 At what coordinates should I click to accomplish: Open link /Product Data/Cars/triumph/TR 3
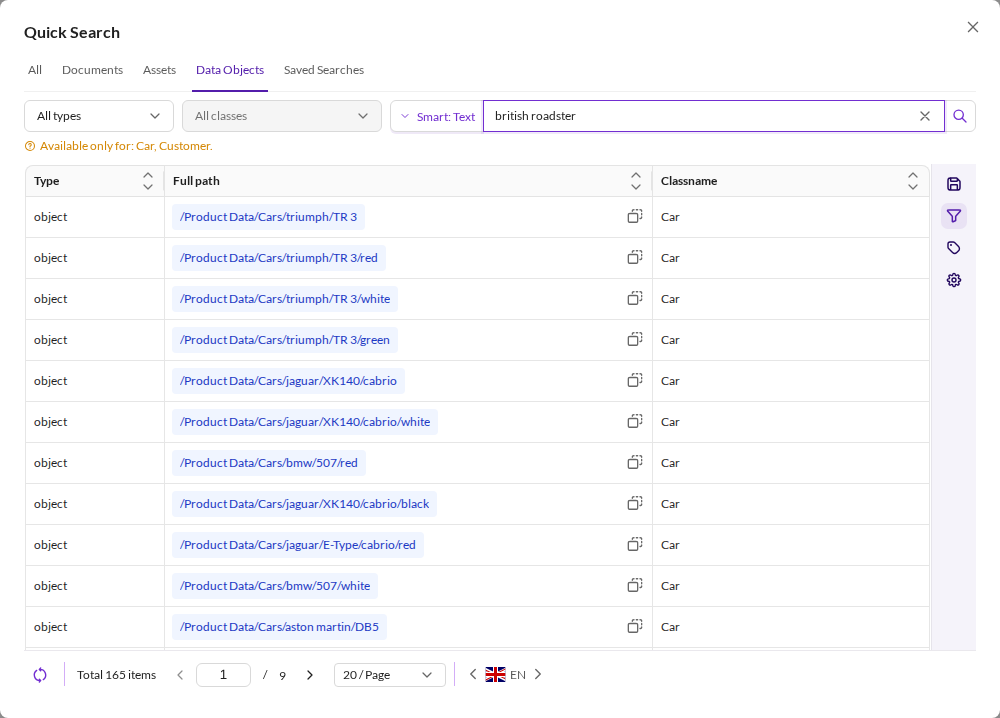coord(268,217)
